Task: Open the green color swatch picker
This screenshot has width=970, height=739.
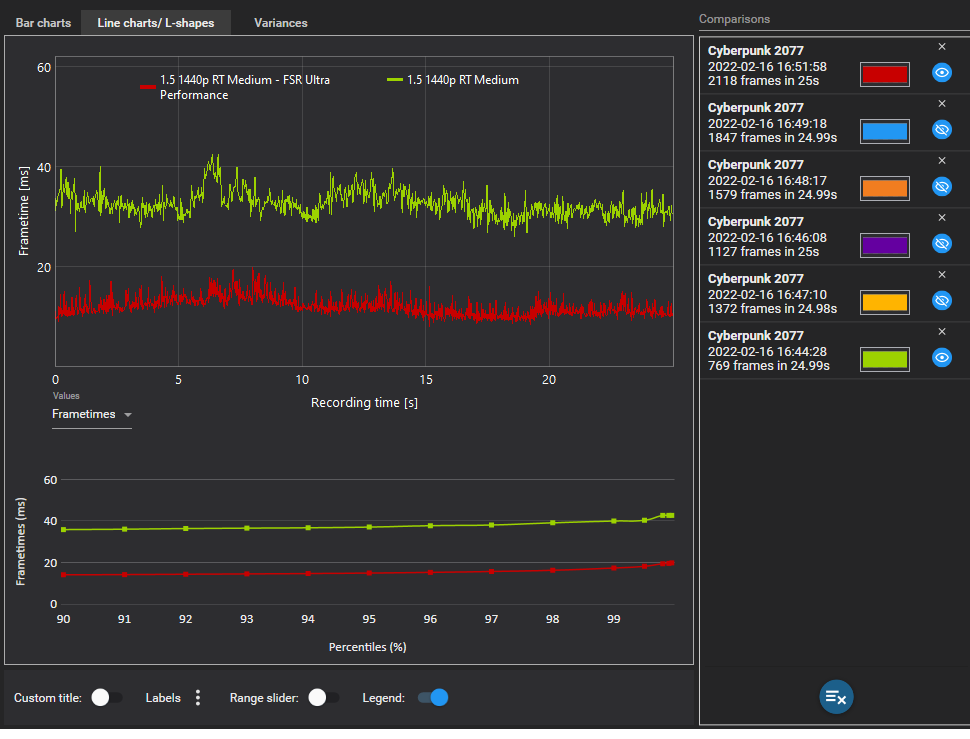Action: tap(885, 359)
